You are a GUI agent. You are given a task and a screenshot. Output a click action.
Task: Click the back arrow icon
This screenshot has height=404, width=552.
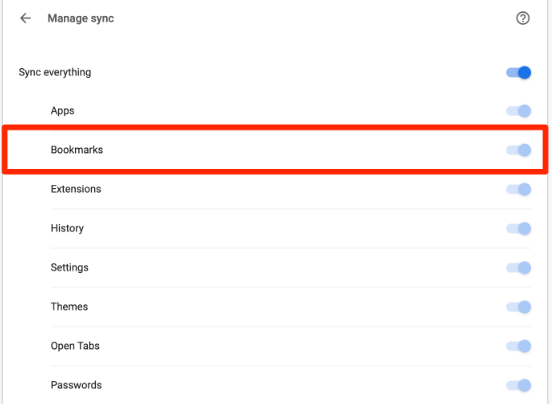click(x=25, y=18)
